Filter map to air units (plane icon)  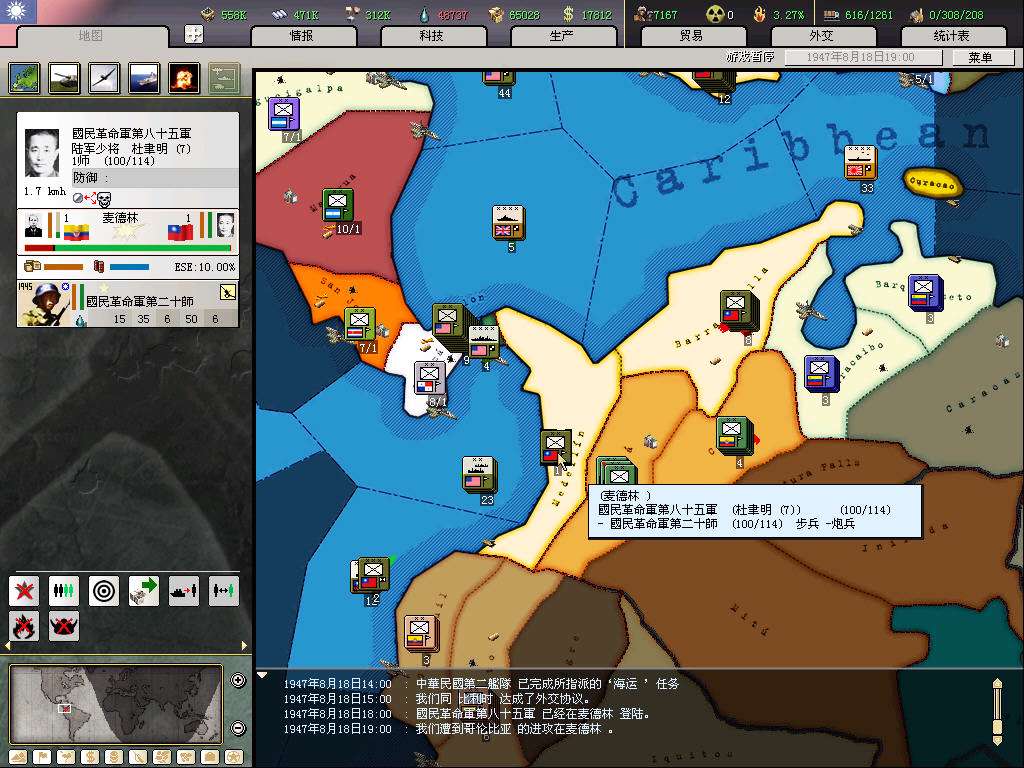(104, 78)
